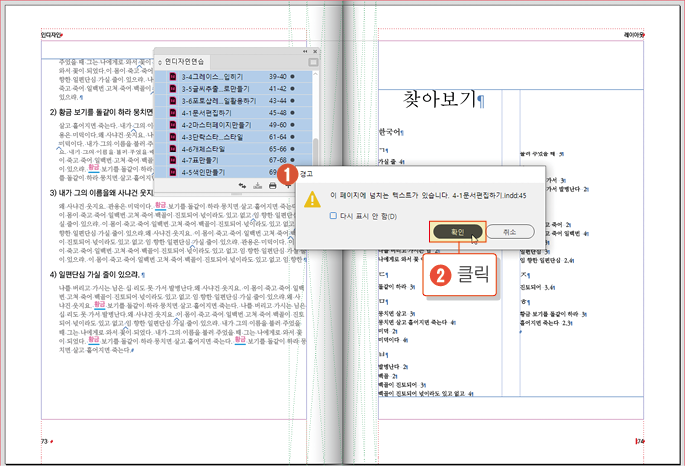
Task: Click index entry 미덕이다 4
Action: click(393, 340)
